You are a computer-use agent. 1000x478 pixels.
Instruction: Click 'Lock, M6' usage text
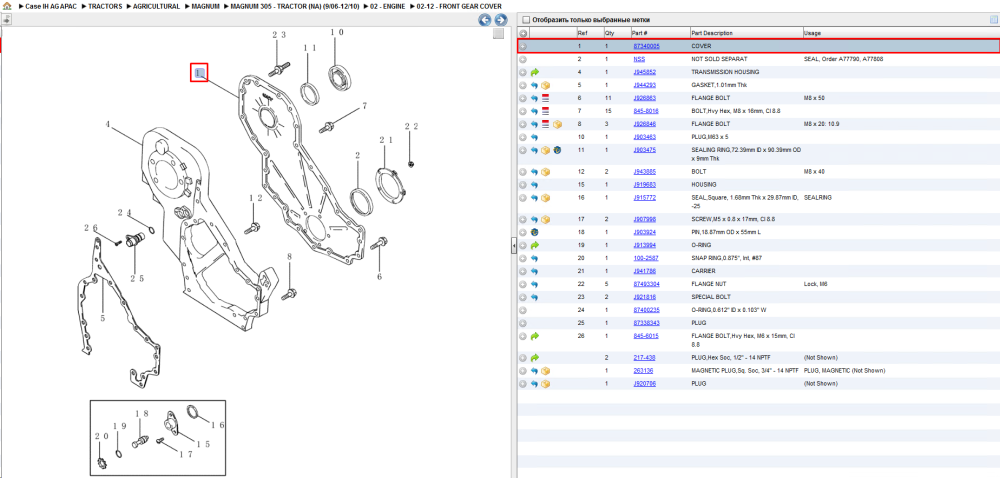[816, 284]
